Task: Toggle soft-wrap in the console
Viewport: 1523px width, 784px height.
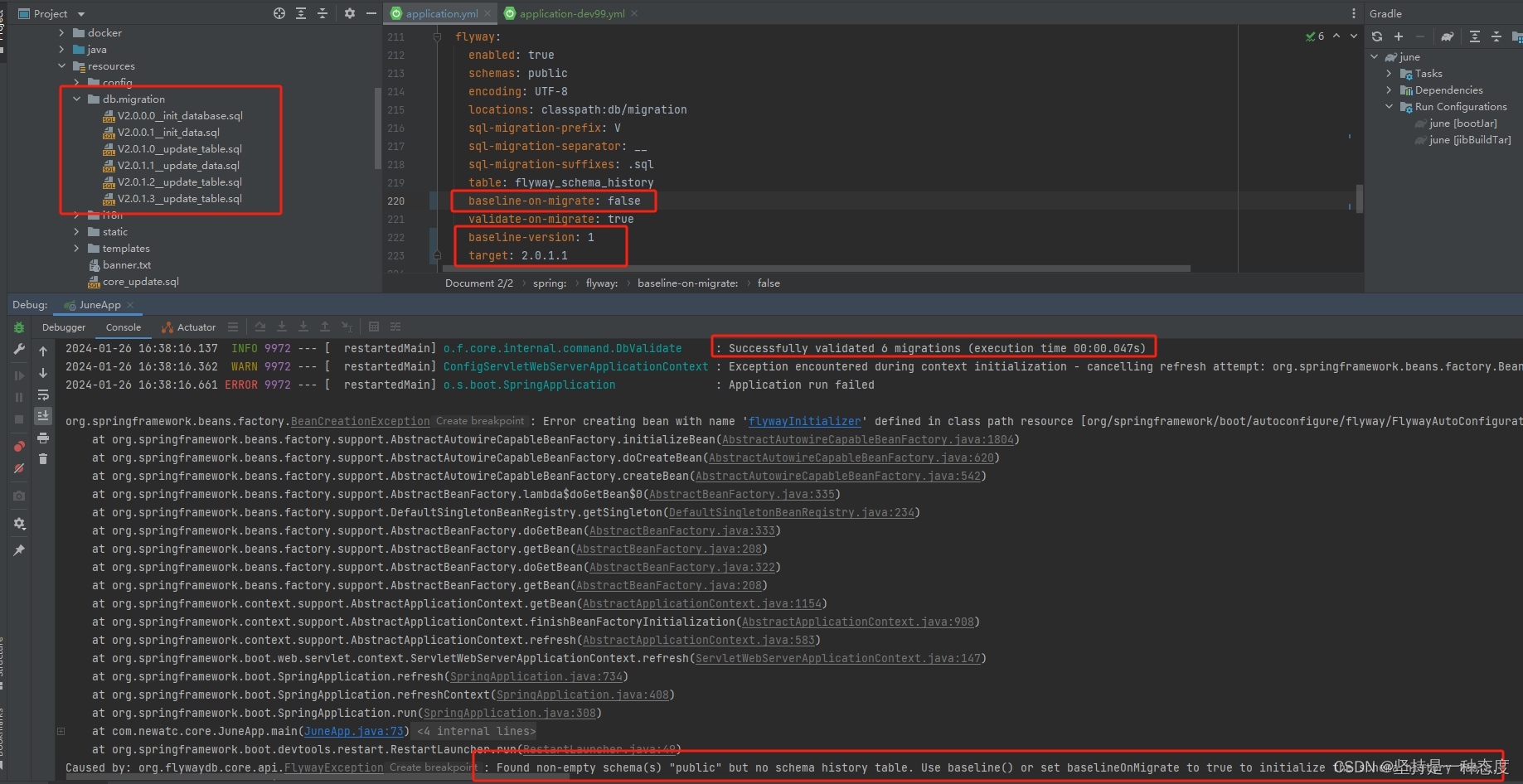Action: 43,394
